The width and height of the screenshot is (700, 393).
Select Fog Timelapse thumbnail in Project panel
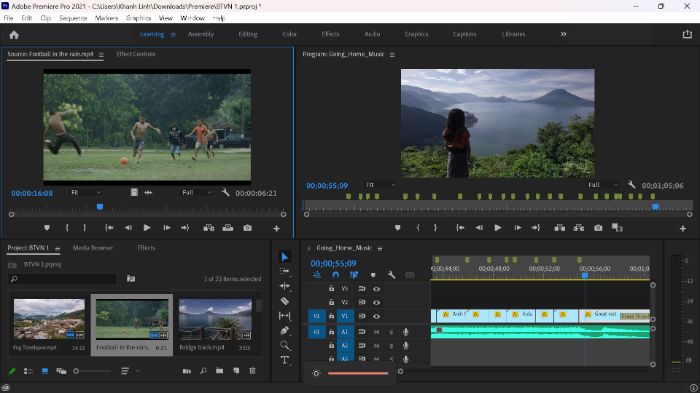49,319
